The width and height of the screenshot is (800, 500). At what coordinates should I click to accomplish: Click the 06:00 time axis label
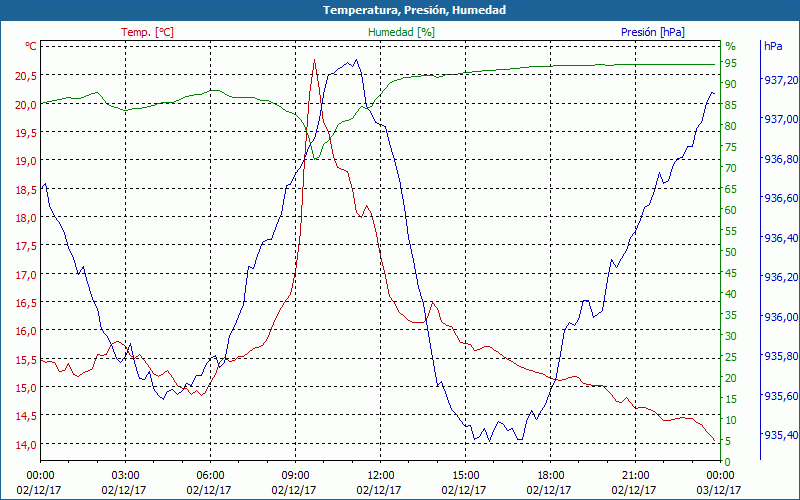click(x=210, y=476)
